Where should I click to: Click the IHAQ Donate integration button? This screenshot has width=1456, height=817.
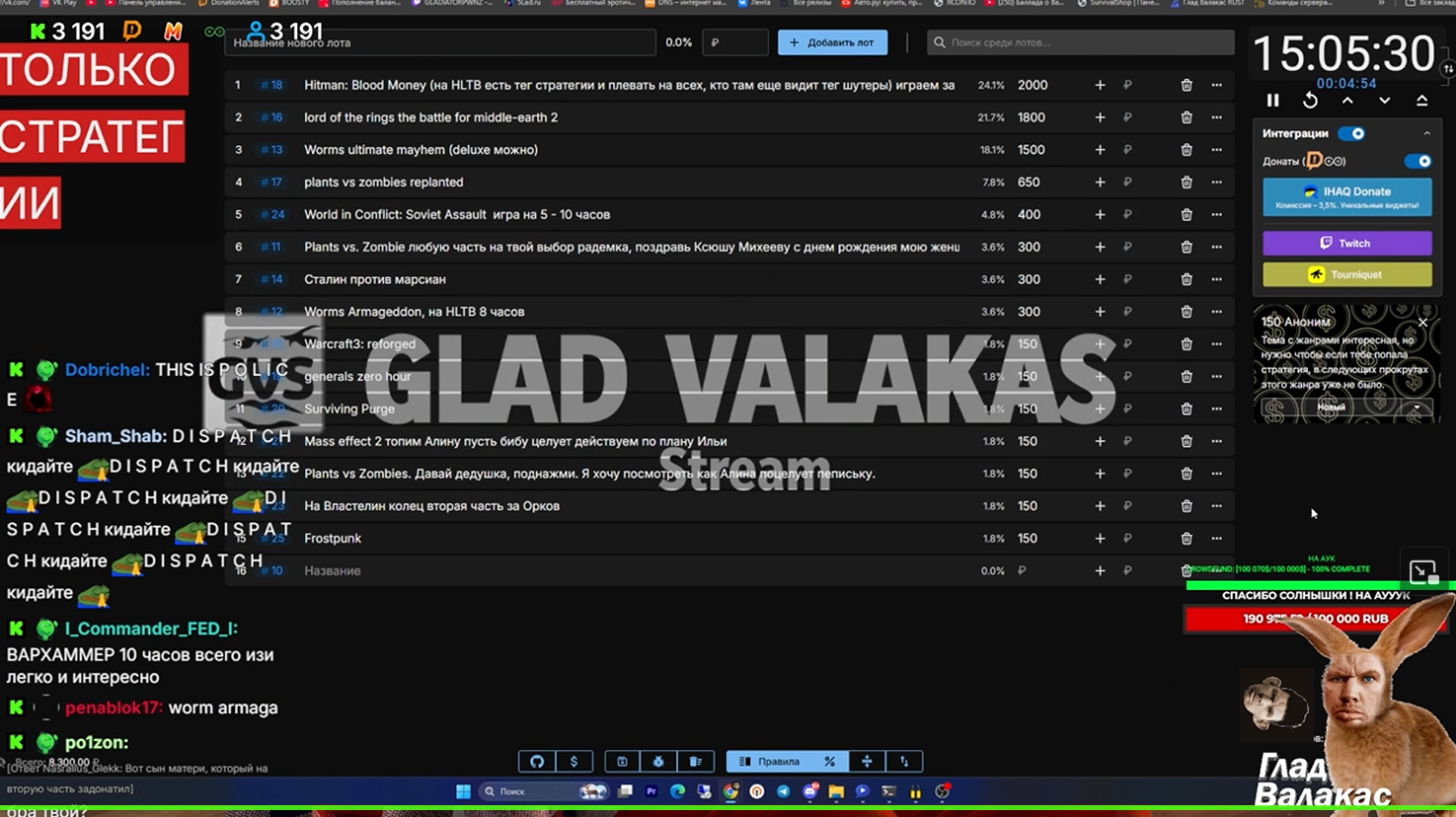pos(1347,196)
